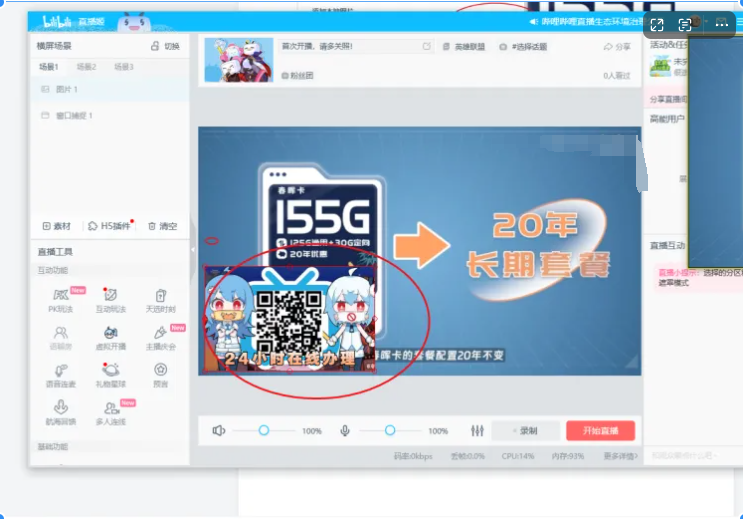Select the QR code image in preview
743x519 pixels.
click(x=288, y=321)
